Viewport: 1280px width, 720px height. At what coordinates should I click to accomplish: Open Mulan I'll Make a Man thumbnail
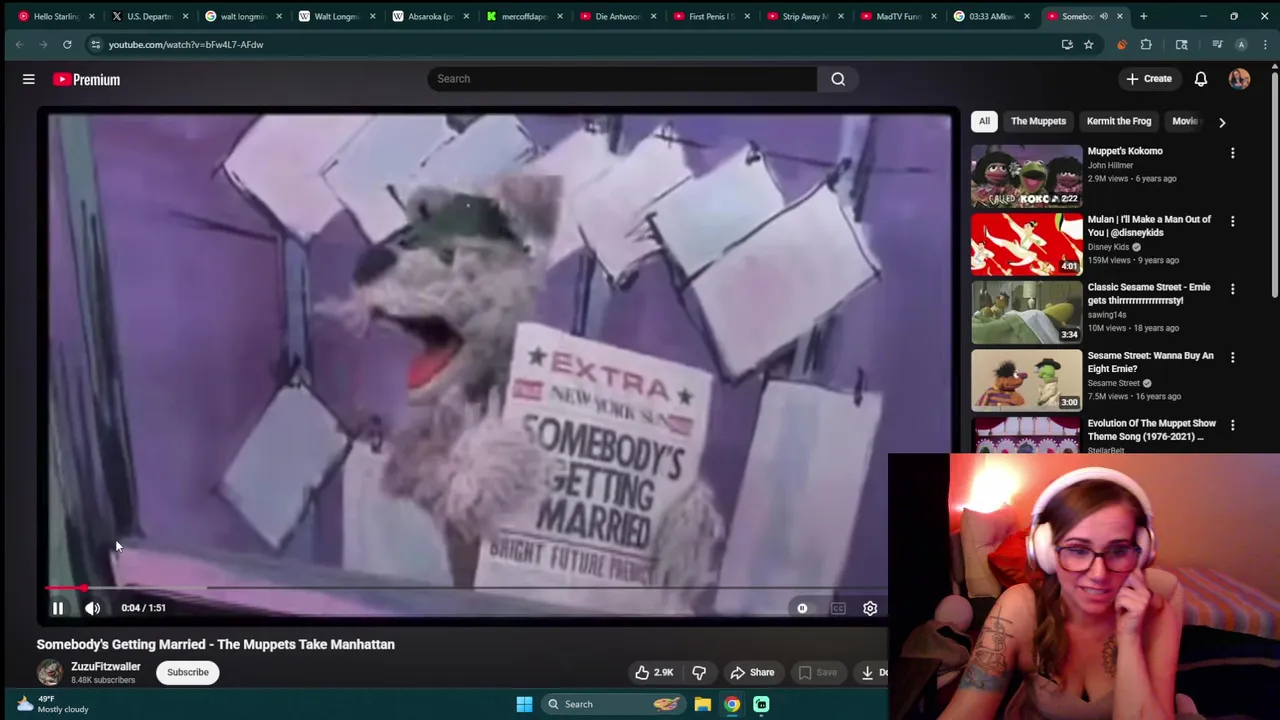coord(1026,244)
